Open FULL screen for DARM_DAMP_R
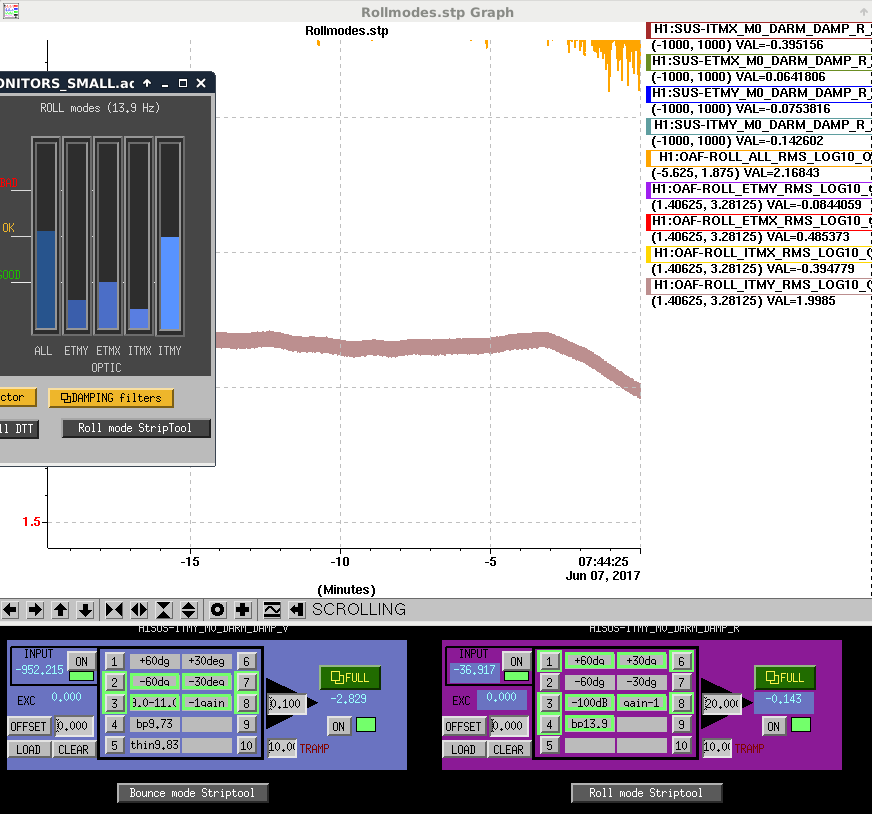Image resolution: width=872 pixels, height=814 pixels. pyautogui.click(x=785, y=677)
